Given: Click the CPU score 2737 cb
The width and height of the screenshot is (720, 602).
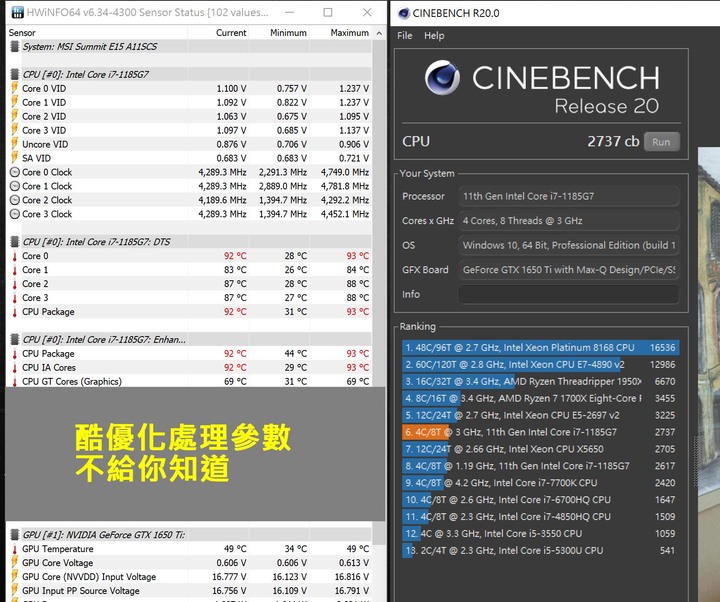Looking at the screenshot, I should [x=613, y=141].
